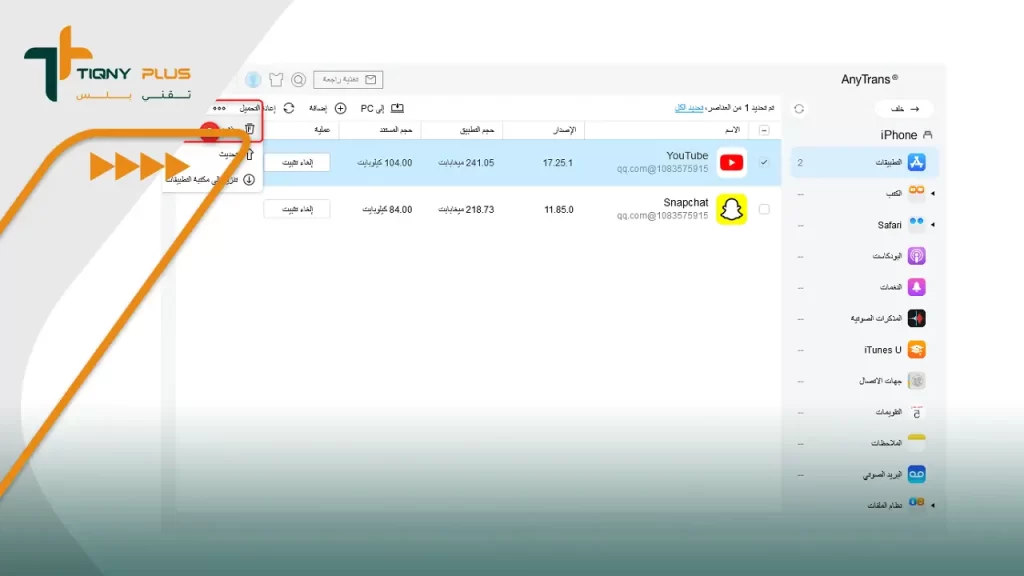Screen dimensions: 1024x576
Task: Open the Apps (التطبيقات) category in sidebar
Action: [x=865, y=163]
